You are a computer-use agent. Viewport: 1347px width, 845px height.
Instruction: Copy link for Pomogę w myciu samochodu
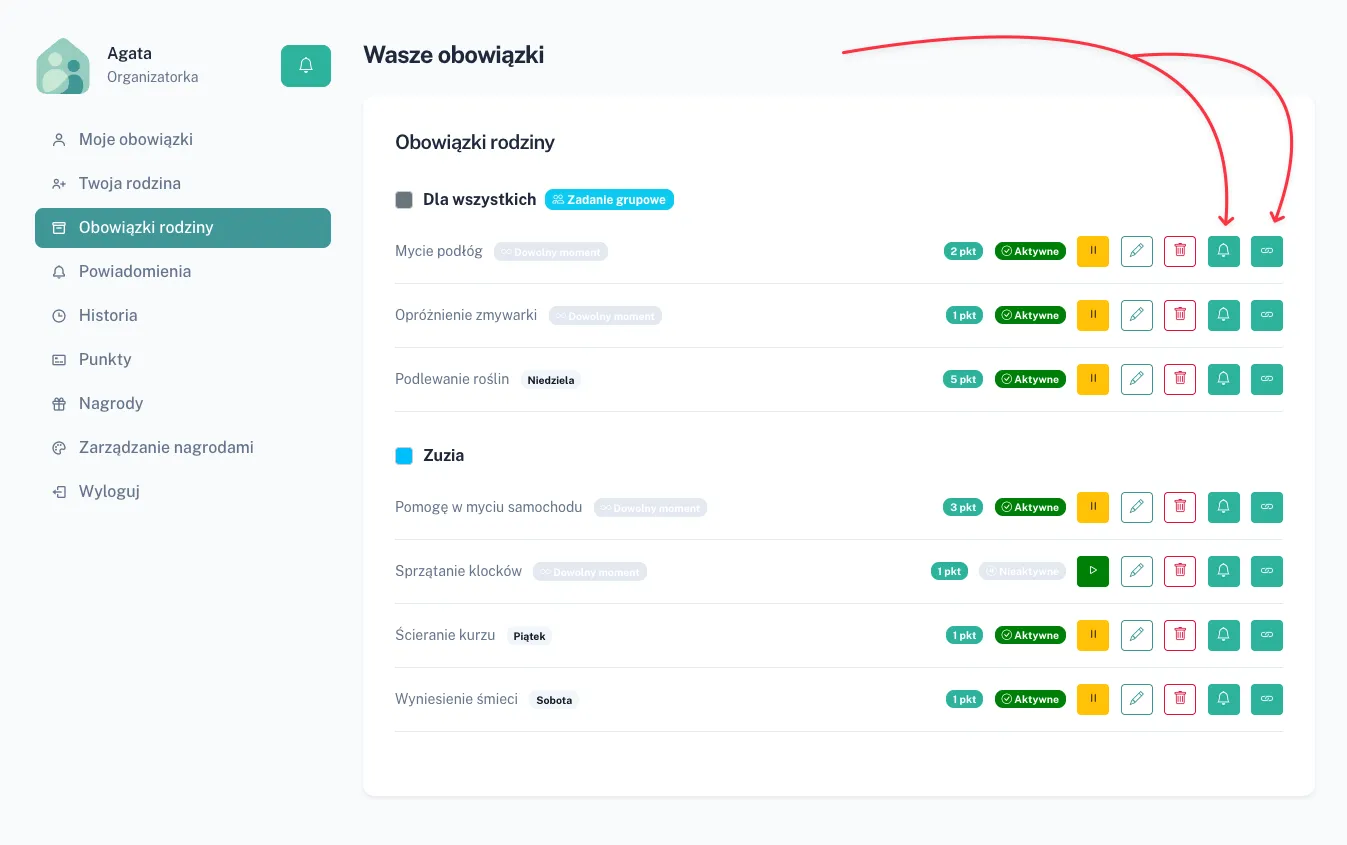[x=1266, y=508]
